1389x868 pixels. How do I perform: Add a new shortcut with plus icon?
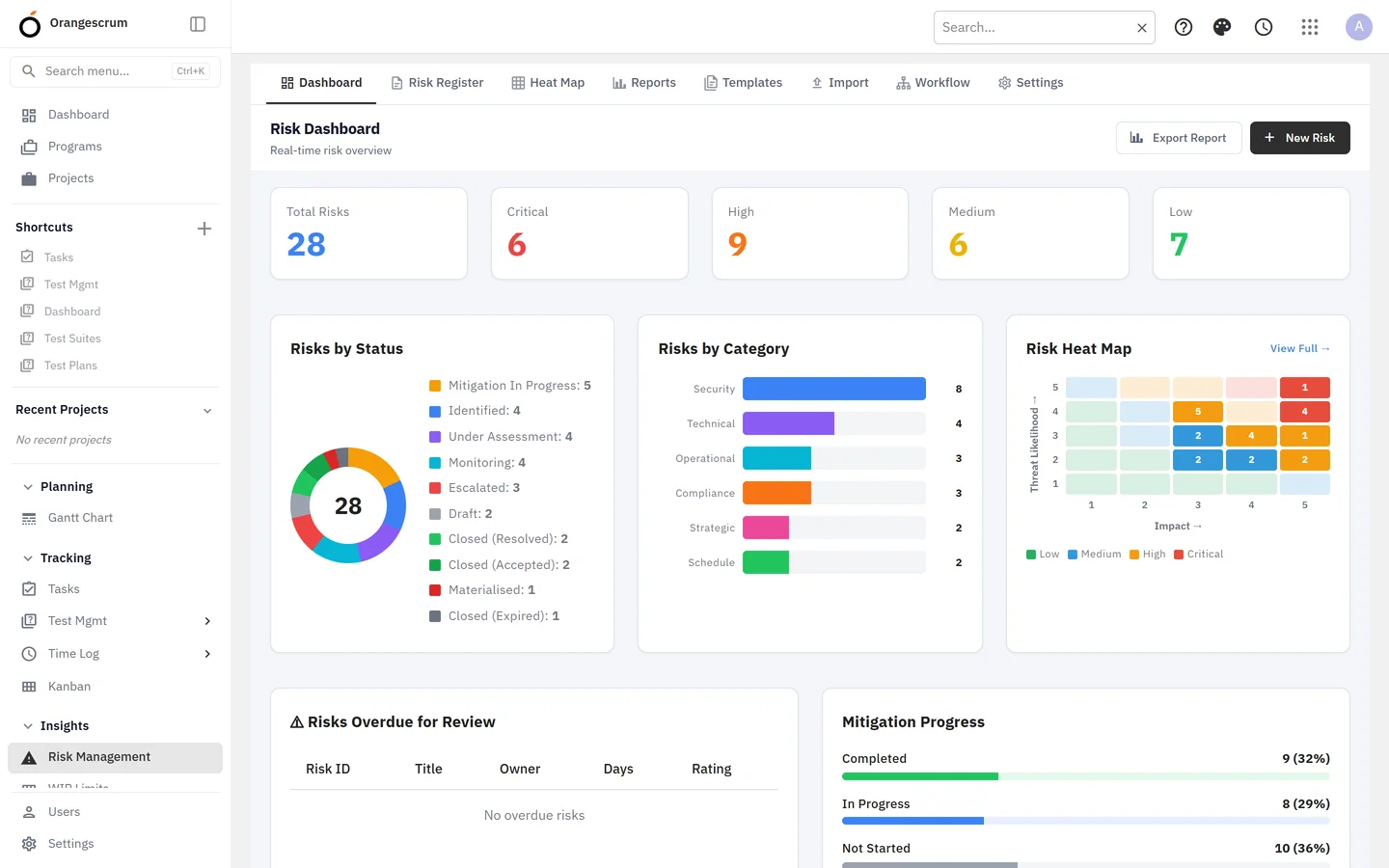[x=204, y=229]
